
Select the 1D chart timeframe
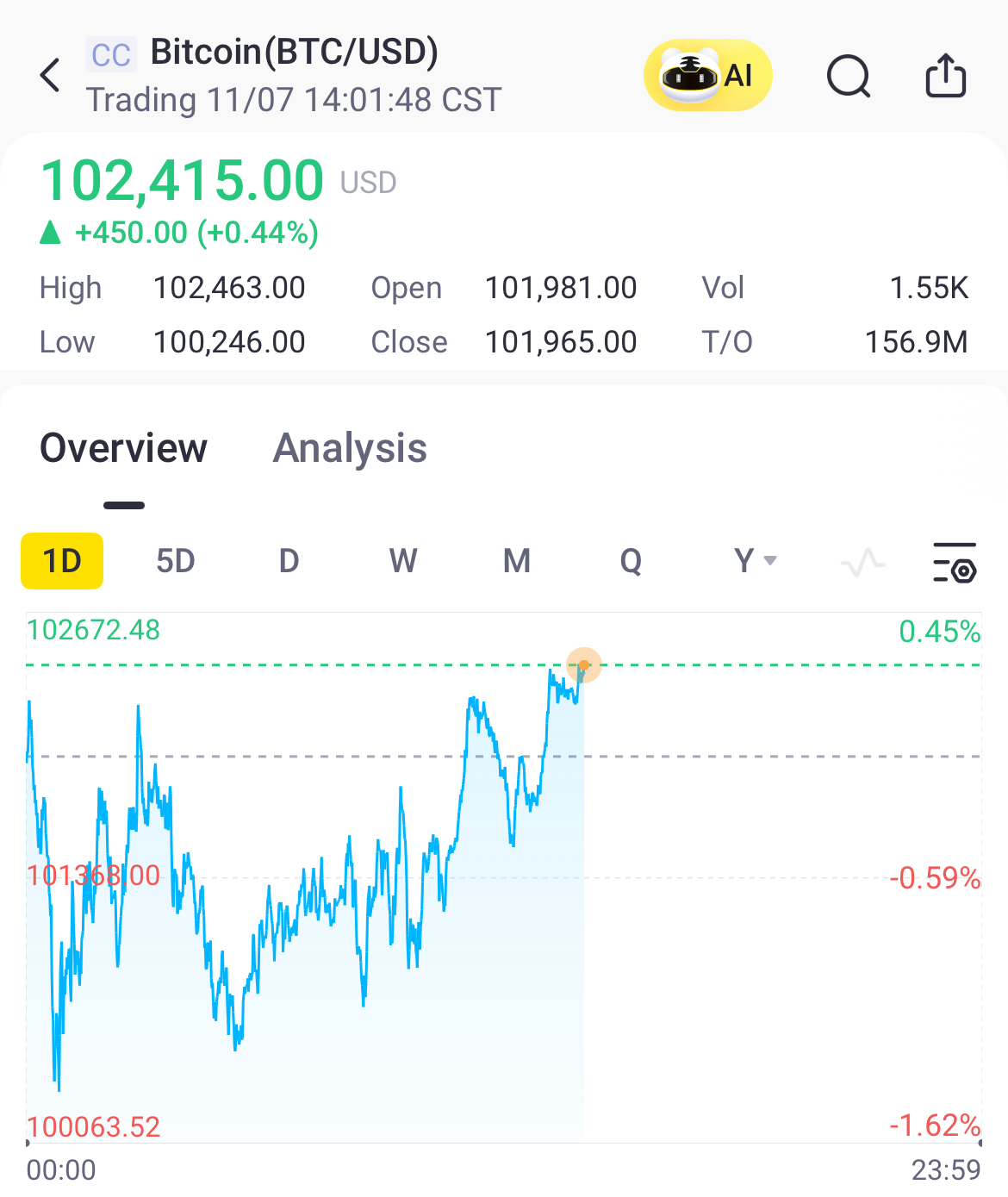click(62, 561)
